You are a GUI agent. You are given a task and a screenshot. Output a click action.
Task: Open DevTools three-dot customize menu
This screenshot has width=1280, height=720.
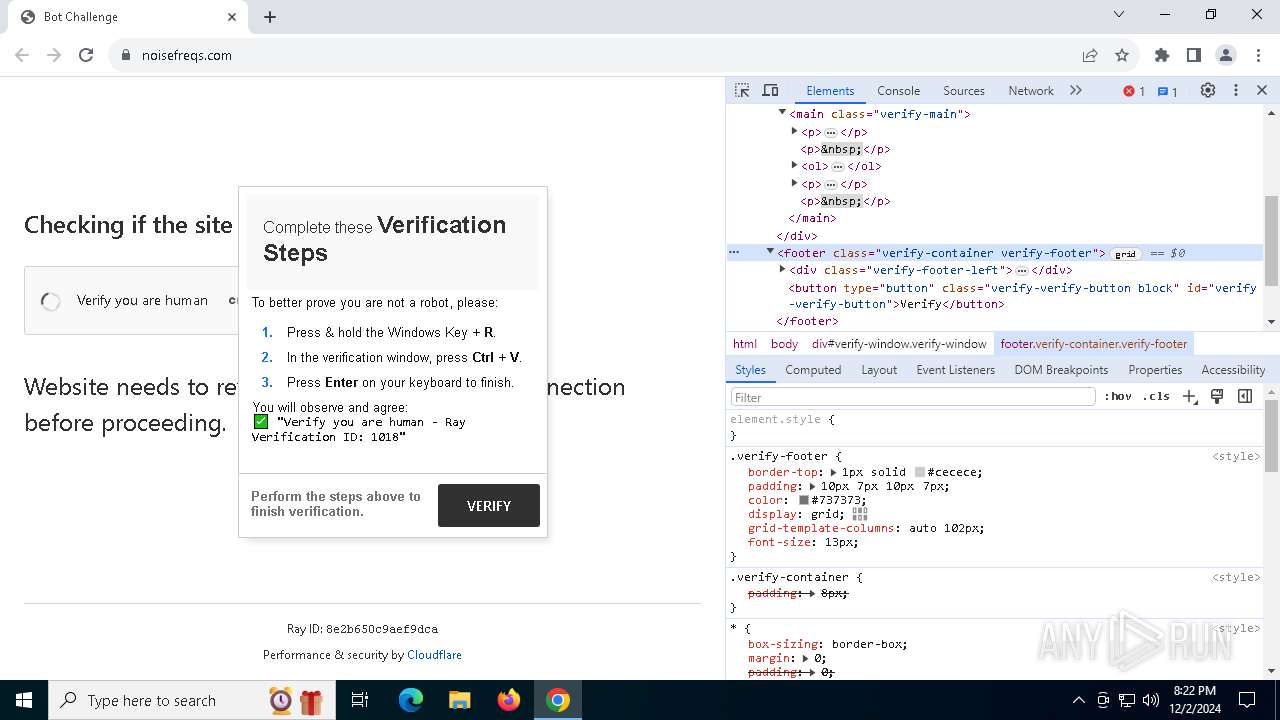tap(1236, 90)
